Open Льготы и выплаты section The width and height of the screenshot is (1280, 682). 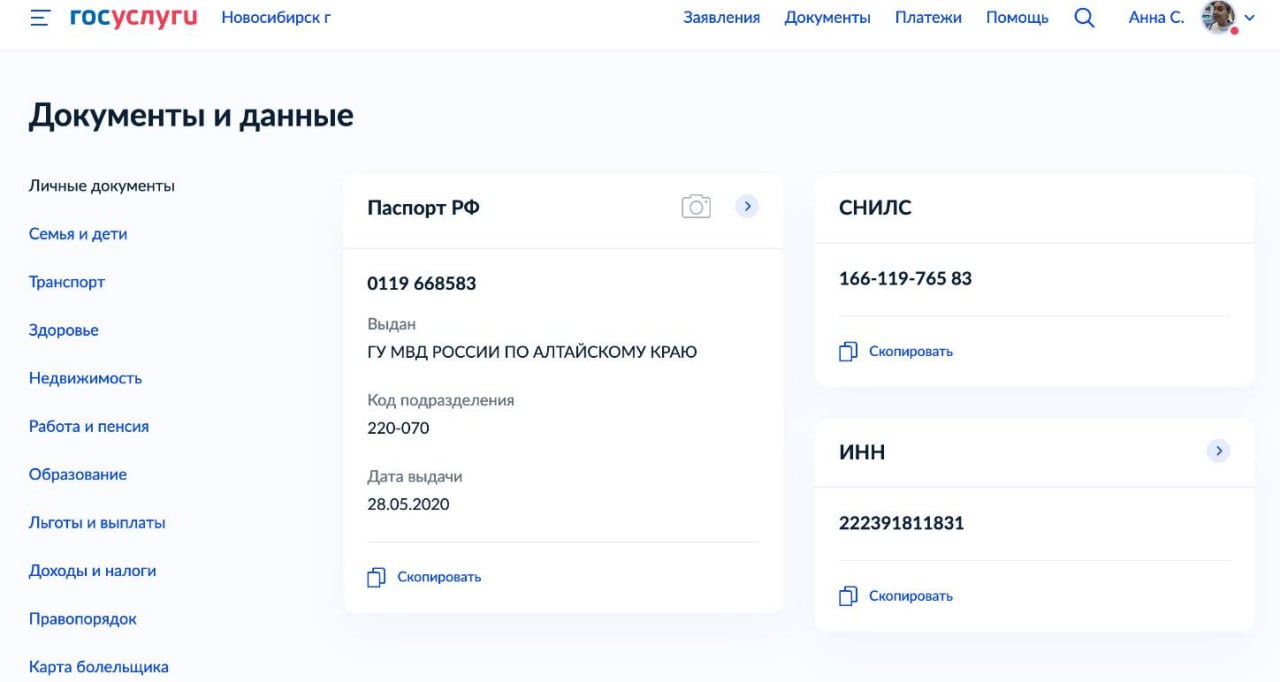point(97,523)
